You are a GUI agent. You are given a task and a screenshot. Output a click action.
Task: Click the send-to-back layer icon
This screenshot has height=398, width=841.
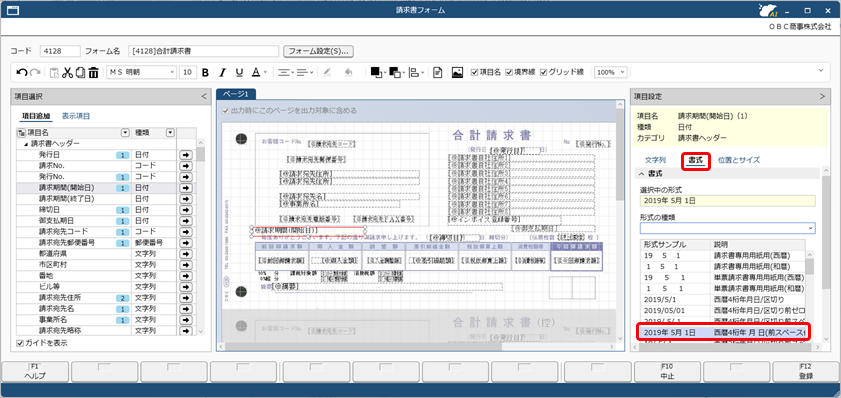click(395, 72)
